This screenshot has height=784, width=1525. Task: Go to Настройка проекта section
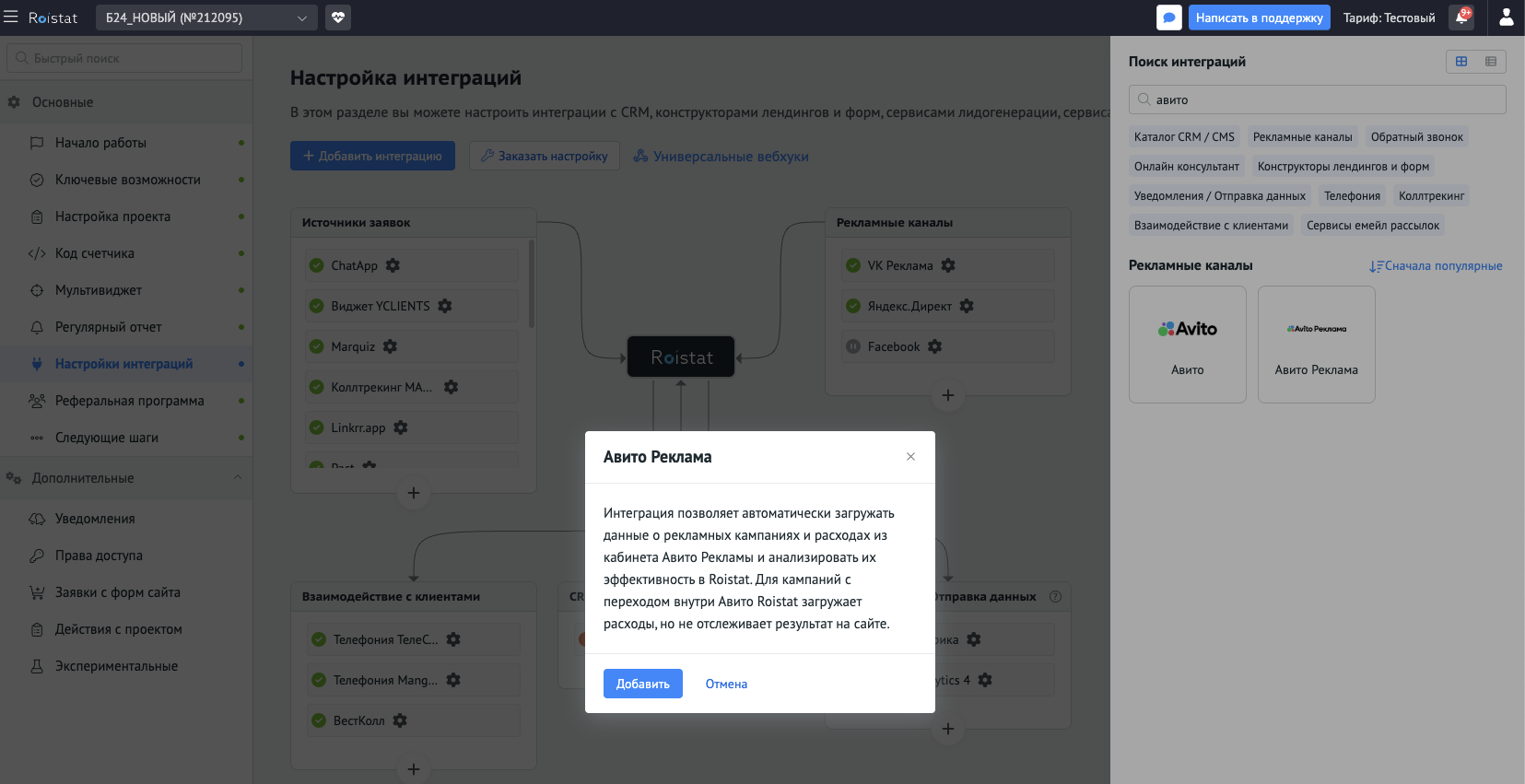(126, 216)
